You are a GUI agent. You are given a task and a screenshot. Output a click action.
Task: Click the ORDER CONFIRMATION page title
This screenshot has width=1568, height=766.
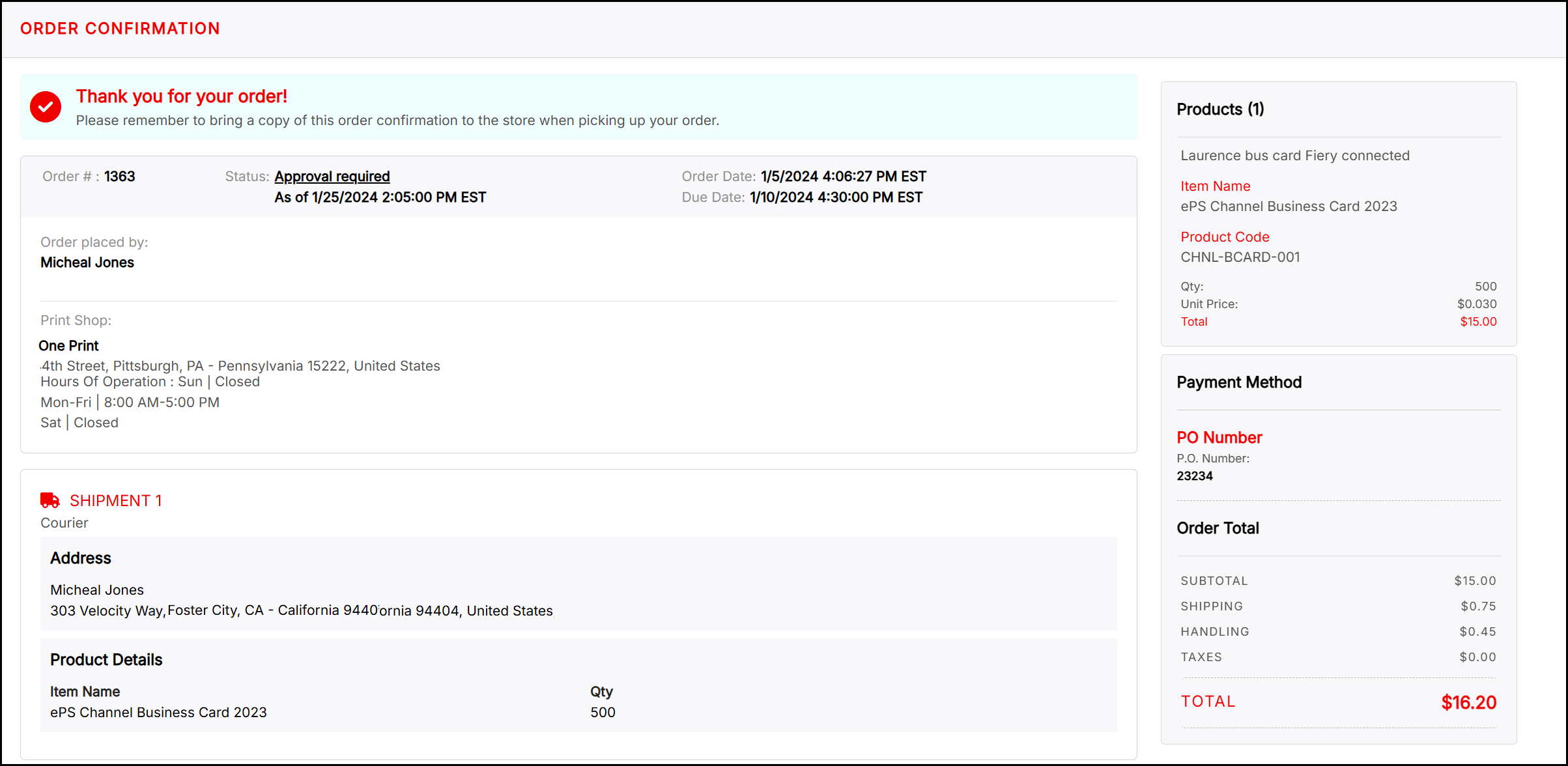click(x=120, y=29)
